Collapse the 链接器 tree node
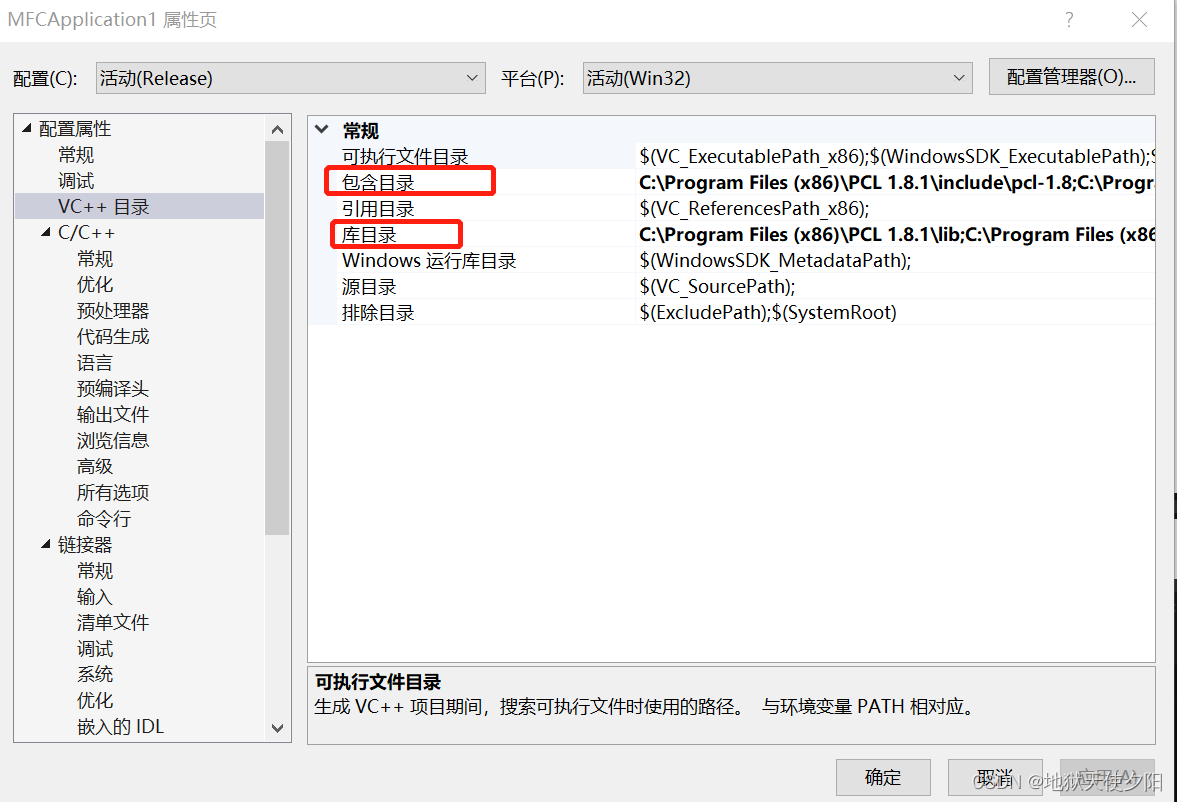 (44, 544)
